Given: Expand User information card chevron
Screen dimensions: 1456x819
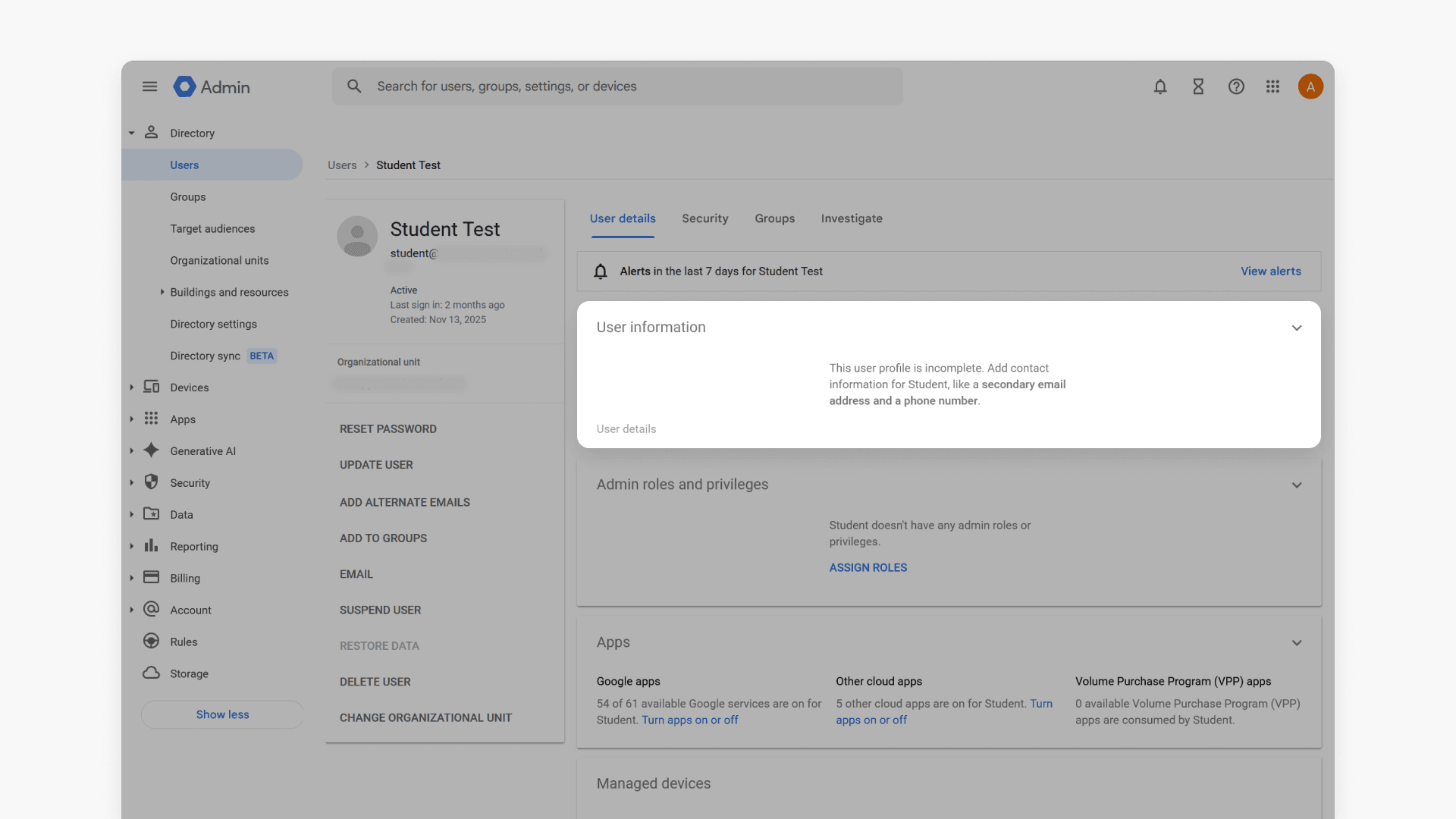Looking at the screenshot, I should [x=1297, y=328].
